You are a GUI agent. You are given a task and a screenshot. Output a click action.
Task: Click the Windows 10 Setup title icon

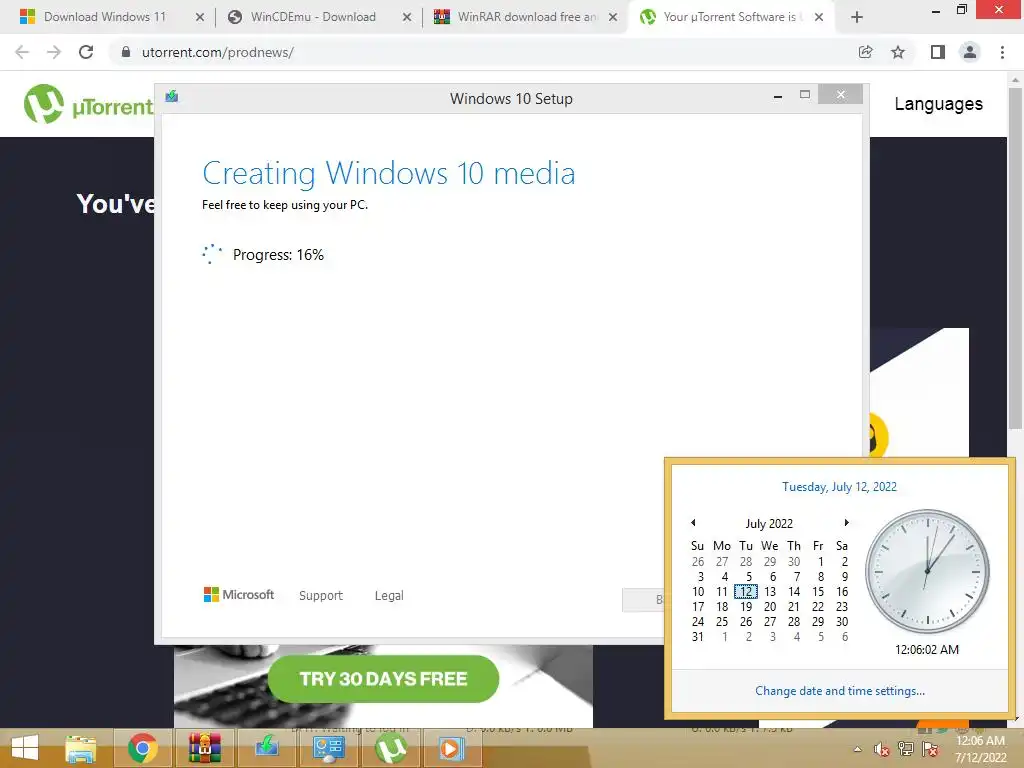click(172, 97)
